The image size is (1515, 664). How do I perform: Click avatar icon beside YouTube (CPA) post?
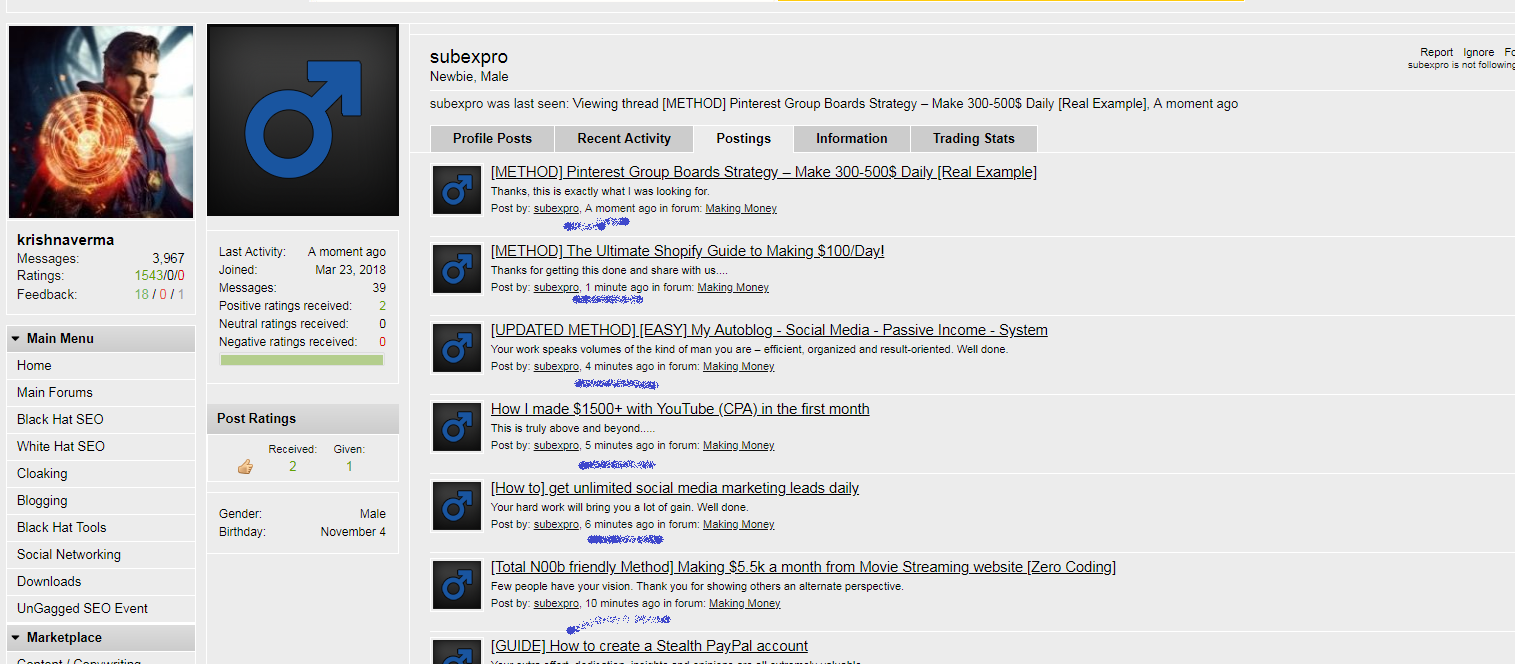[457, 427]
